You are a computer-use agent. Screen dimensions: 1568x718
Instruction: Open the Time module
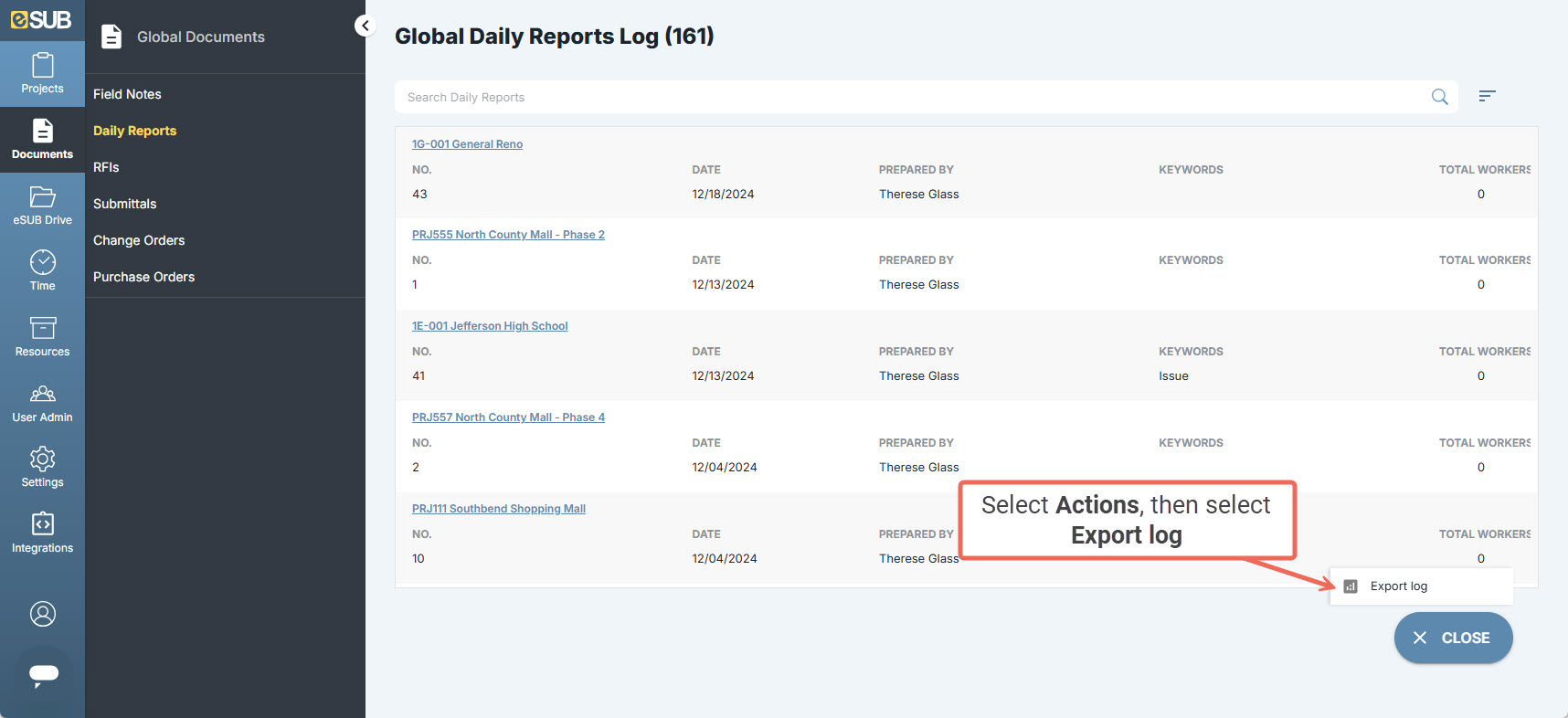pyautogui.click(x=42, y=271)
